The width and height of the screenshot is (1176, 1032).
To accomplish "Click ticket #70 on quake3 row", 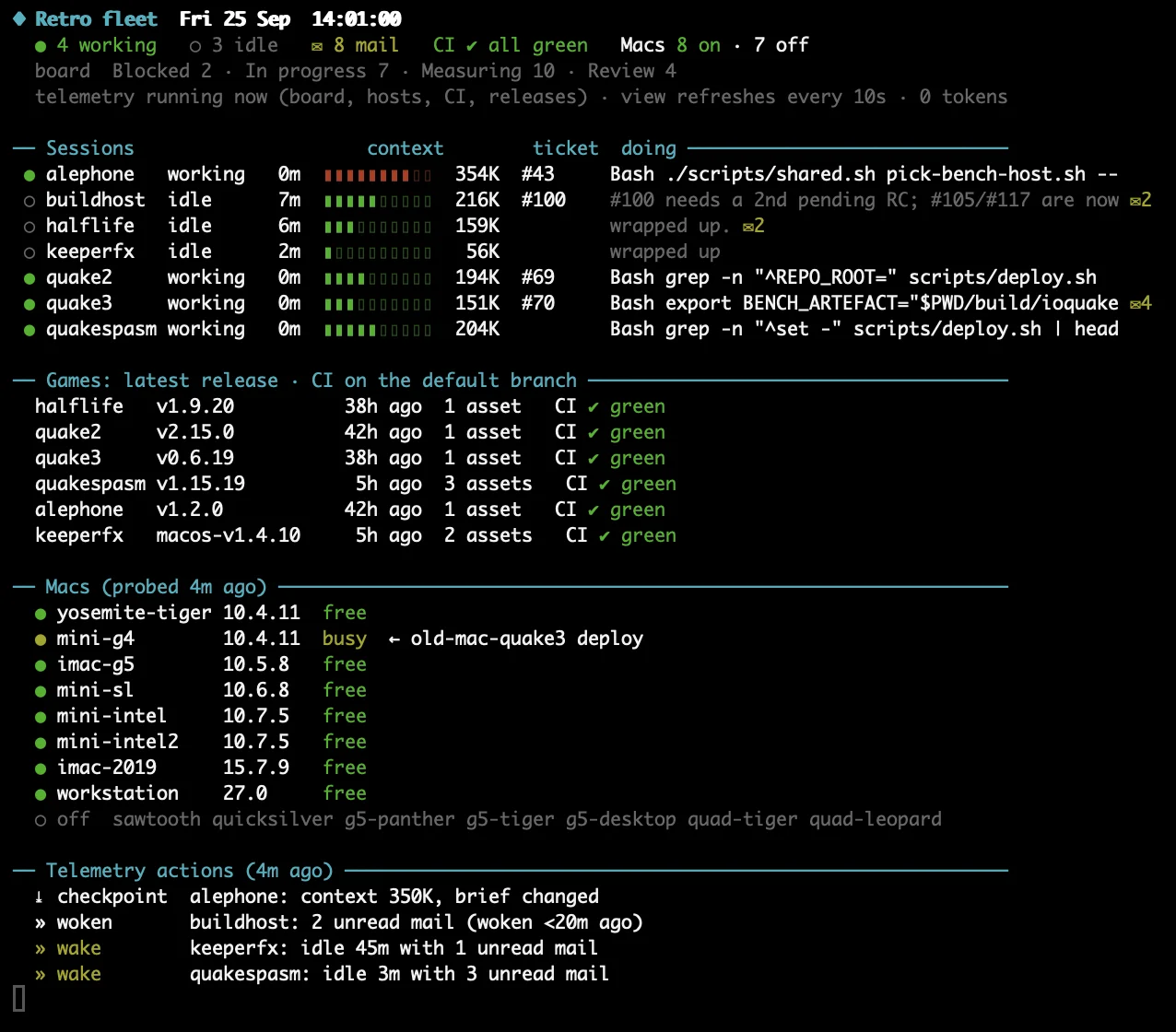I will tap(538, 303).
